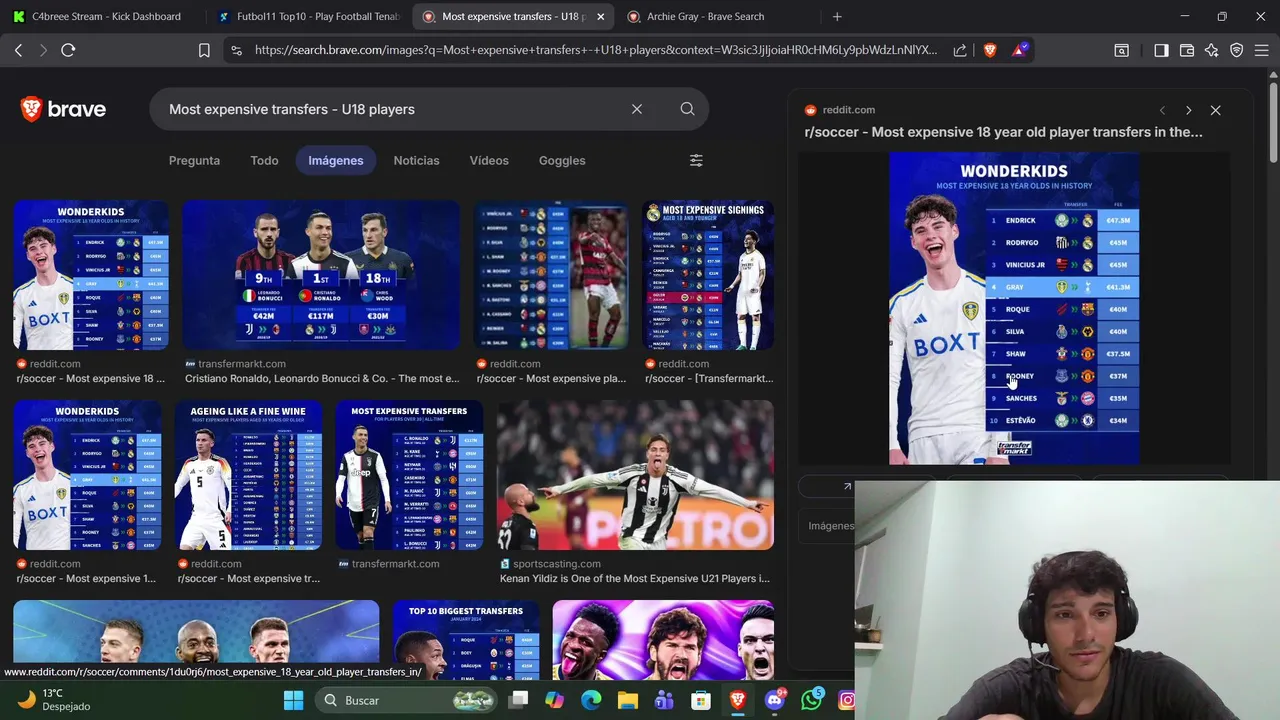Submit search with magnifier icon

click(x=687, y=109)
